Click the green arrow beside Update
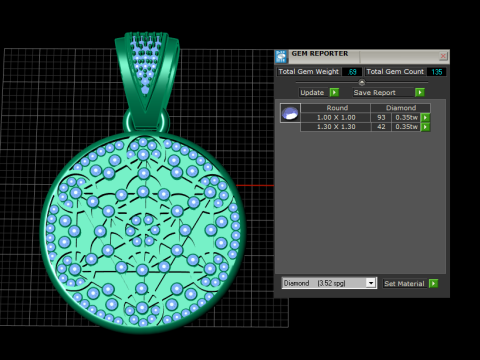 coord(334,92)
